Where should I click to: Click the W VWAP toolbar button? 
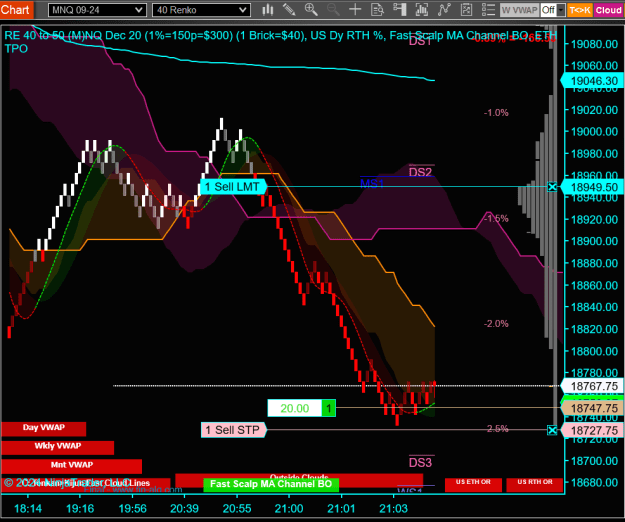tap(519, 10)
